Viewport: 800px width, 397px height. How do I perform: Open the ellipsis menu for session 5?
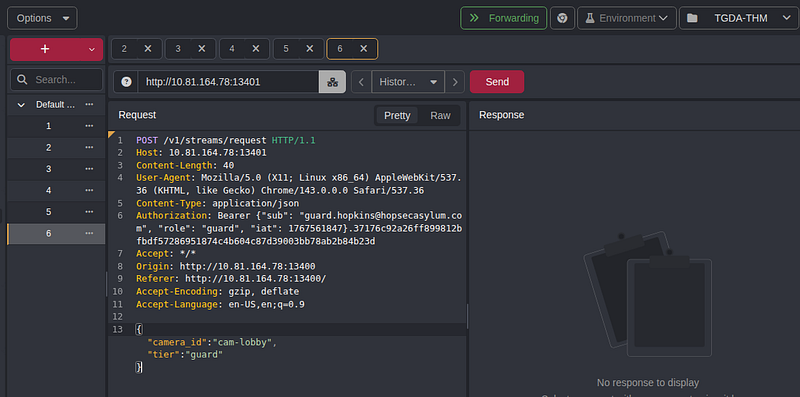(89, 211)
